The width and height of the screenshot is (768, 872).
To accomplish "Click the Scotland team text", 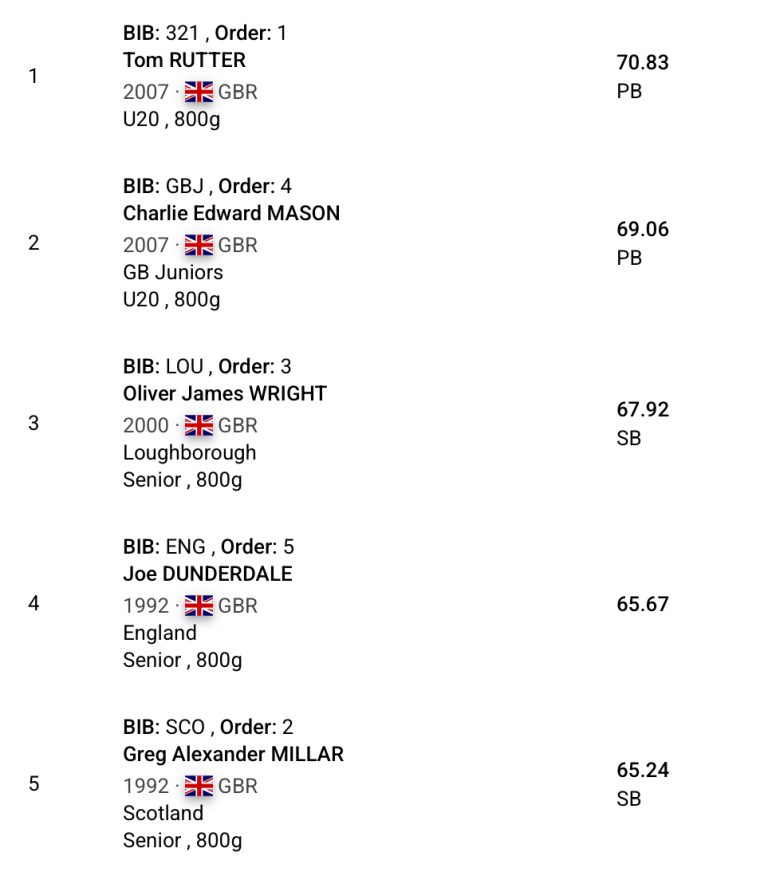I will pos(163,813).
